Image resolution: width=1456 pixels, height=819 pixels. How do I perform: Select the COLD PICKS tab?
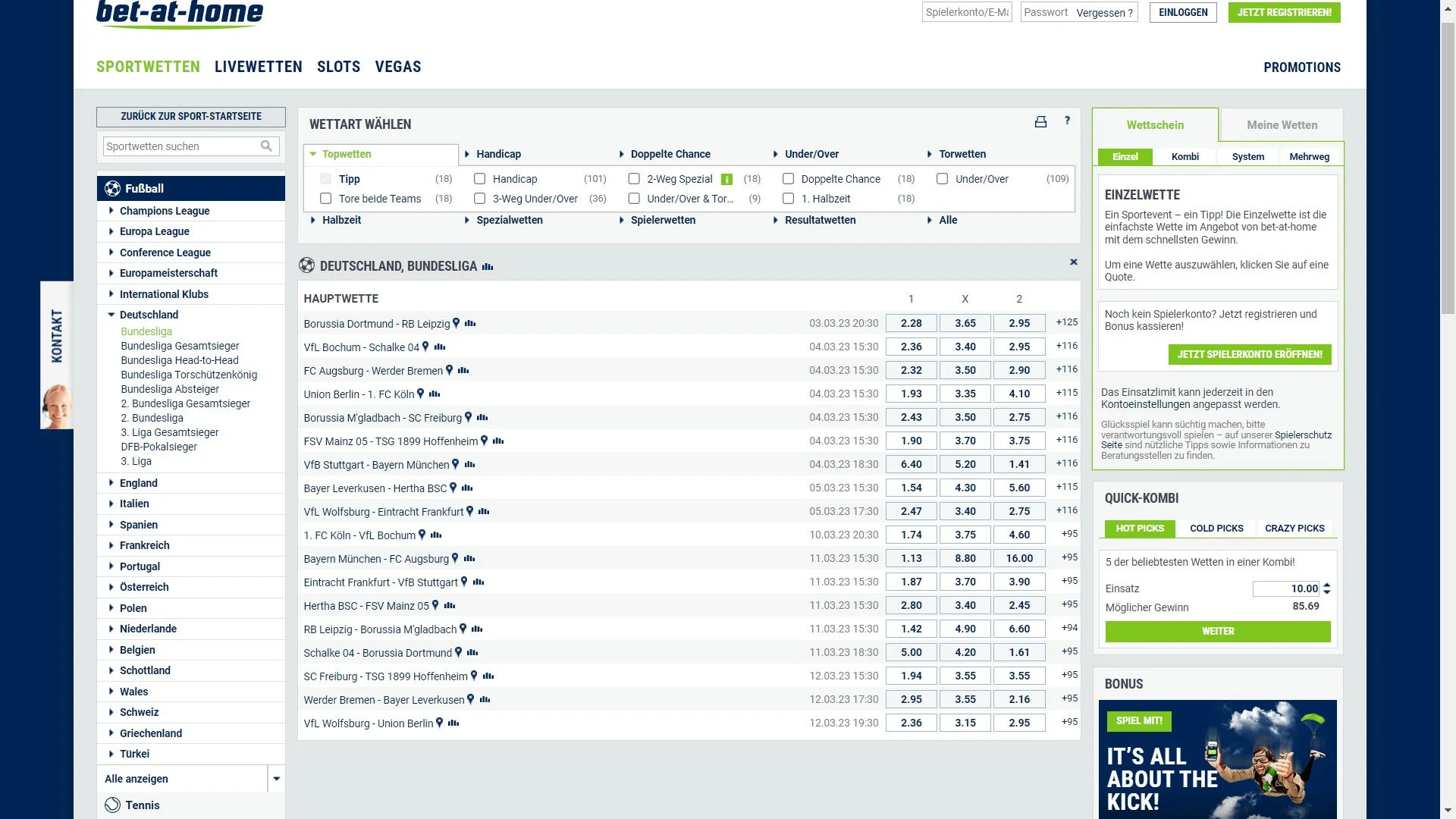(x=1216, y=529)
